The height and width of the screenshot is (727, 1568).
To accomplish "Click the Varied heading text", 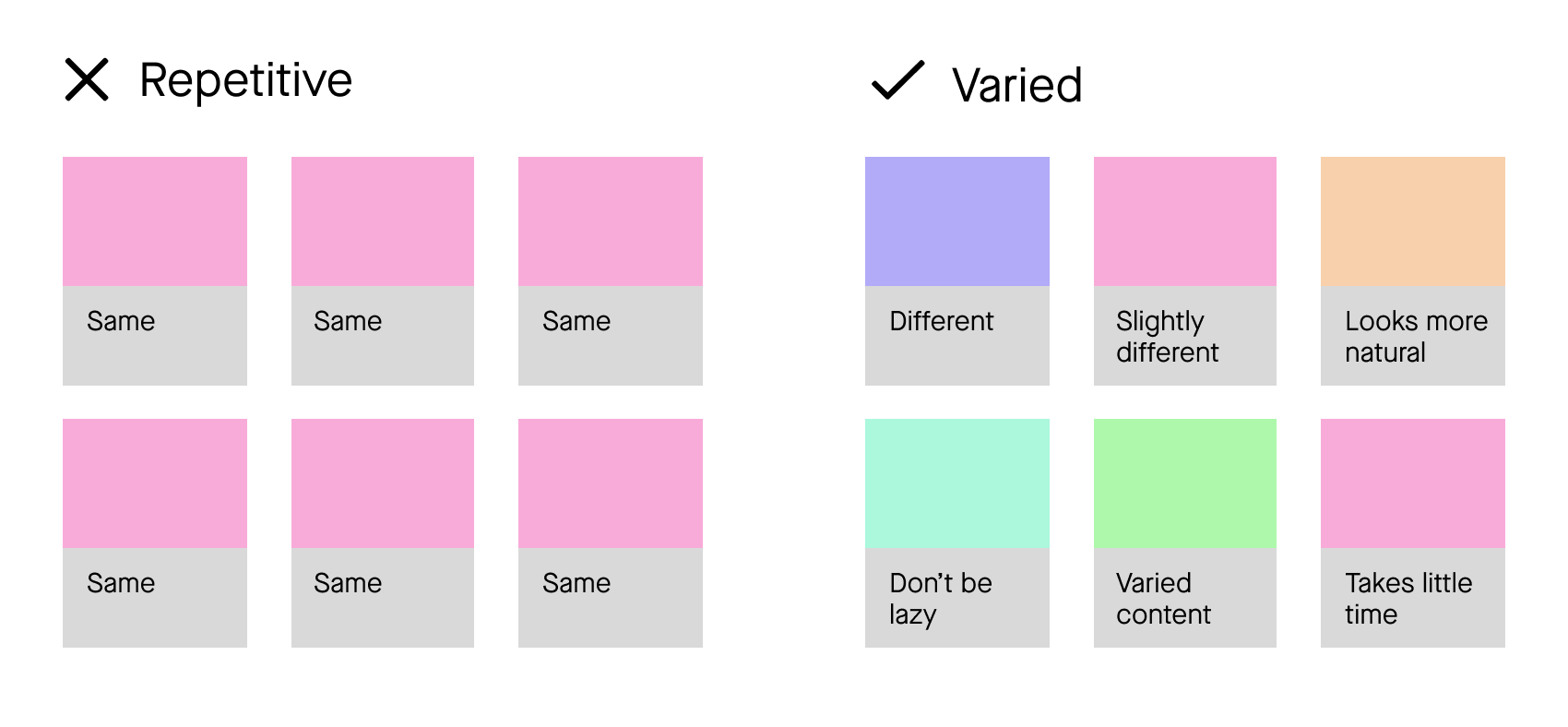I will [x=1017, y=86].
